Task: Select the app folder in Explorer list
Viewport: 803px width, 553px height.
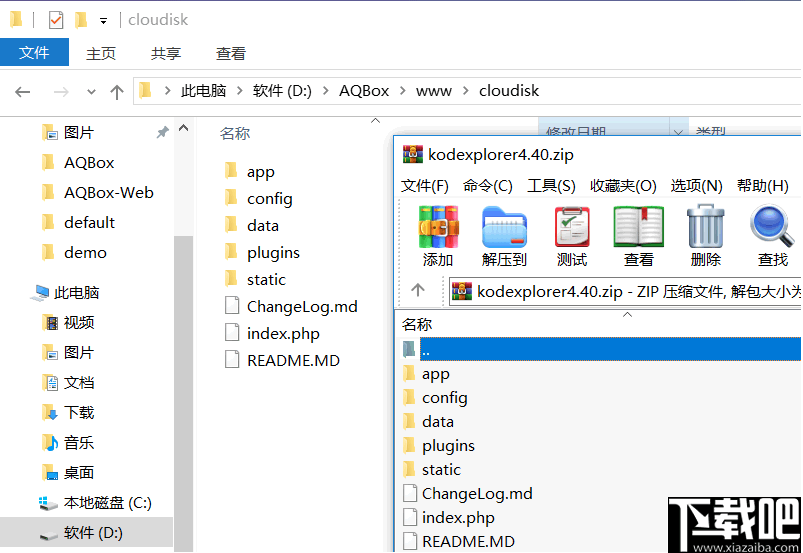Action: [260, 172]
